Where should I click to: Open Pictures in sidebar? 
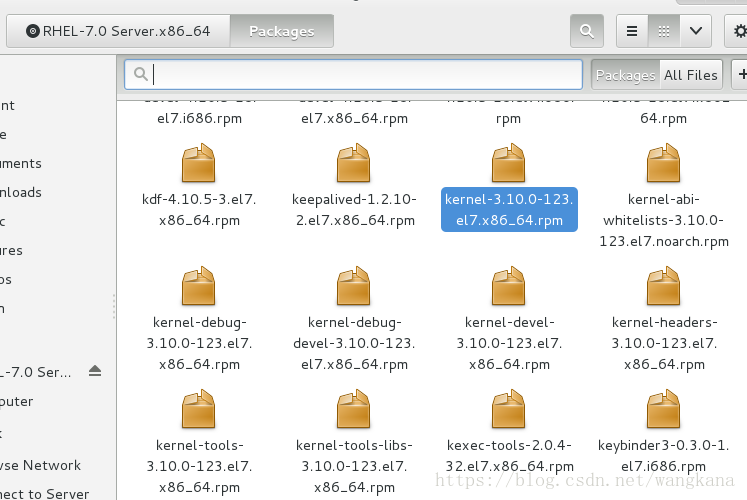click(x=11, y=250)
